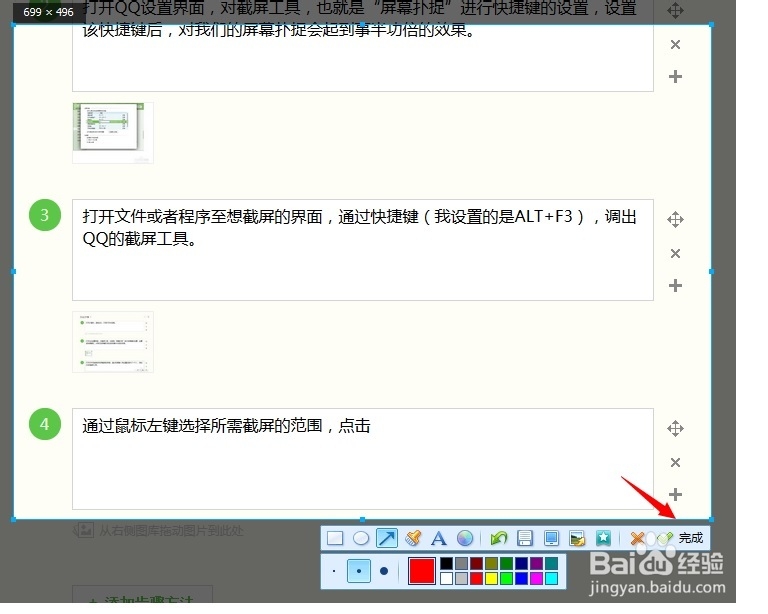768x614 pixels.
Task: Add a step after step 4 with plus
Action: tap(675, 495)
